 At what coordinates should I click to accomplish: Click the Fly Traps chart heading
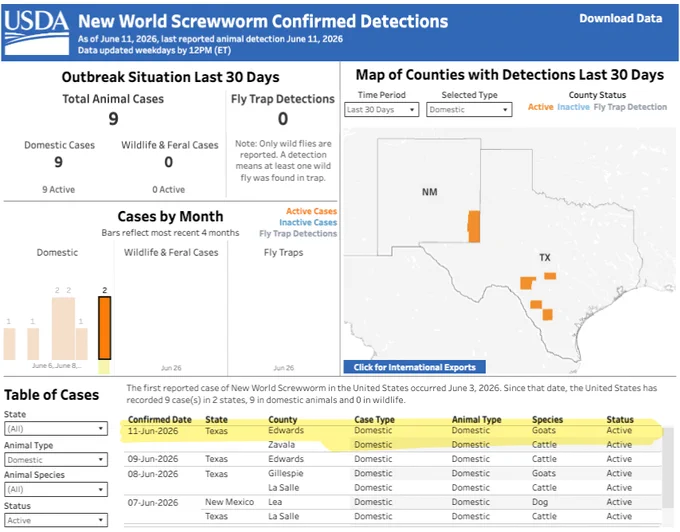(283, 252)
